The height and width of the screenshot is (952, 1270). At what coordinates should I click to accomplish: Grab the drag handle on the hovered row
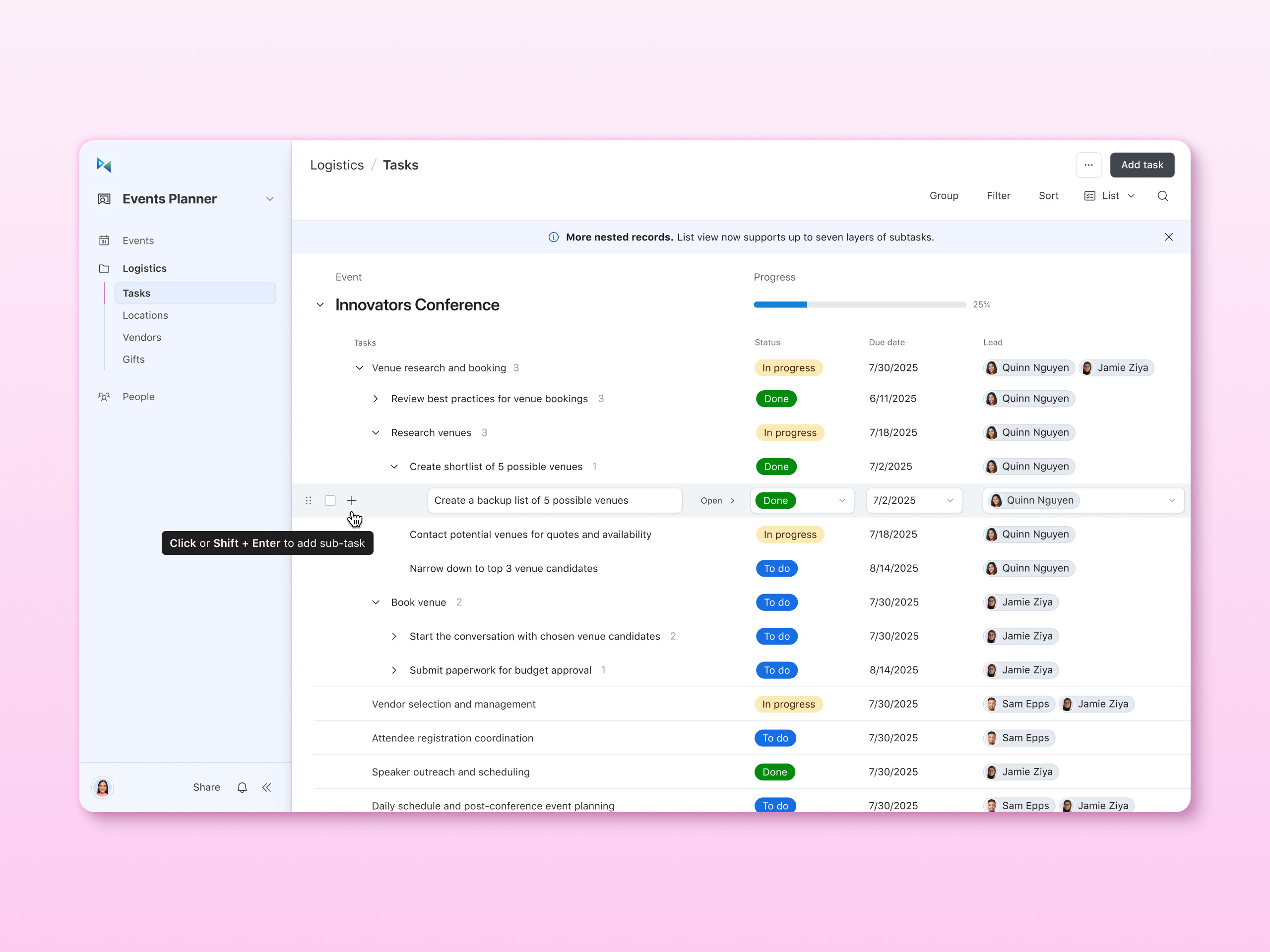click(308, 500)
